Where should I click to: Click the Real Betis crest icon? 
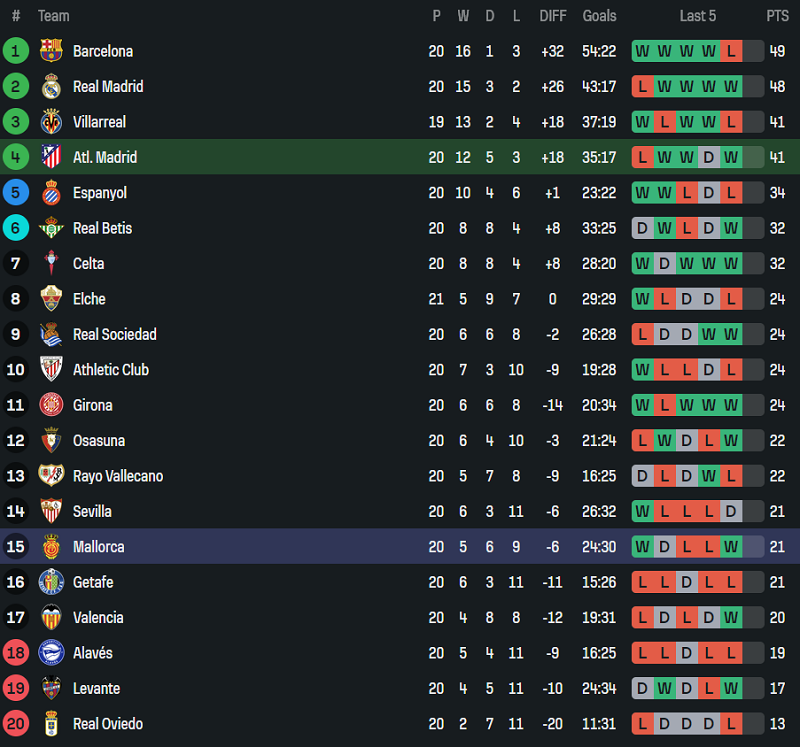[51, 228]
